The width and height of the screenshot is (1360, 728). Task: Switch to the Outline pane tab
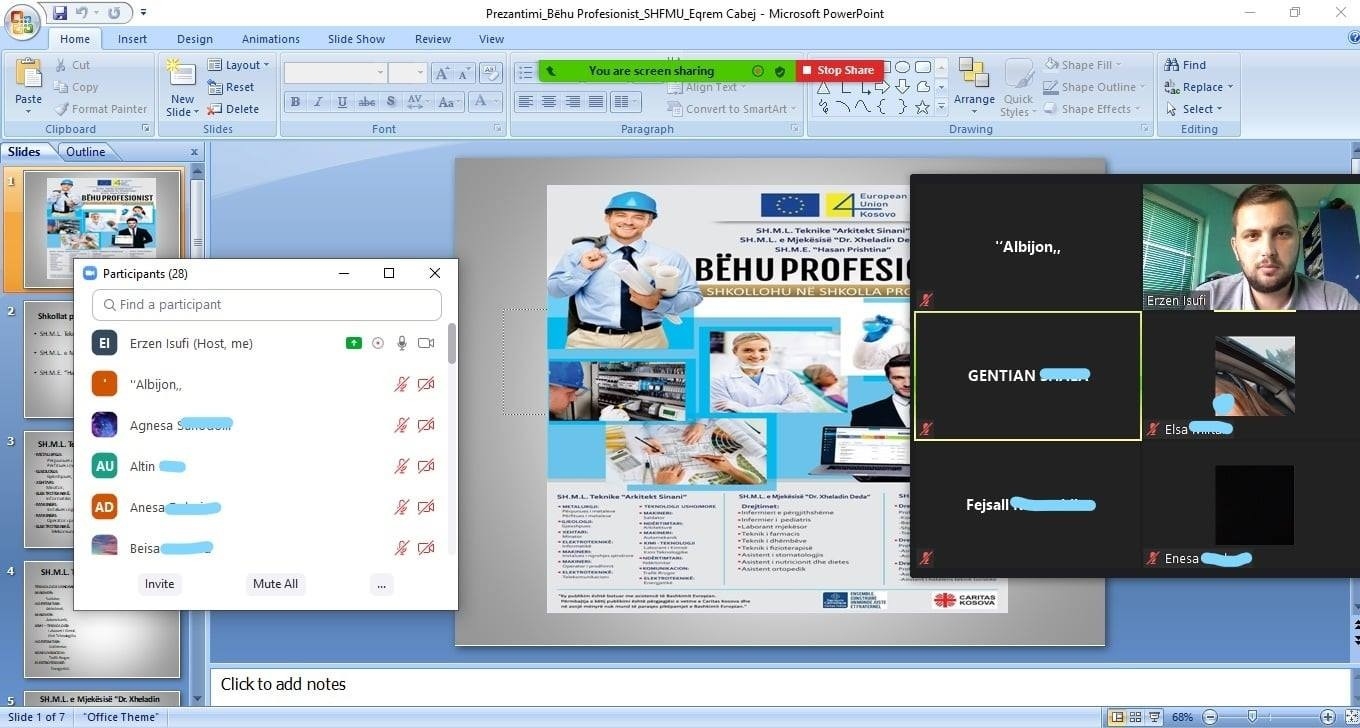[85, 152]
